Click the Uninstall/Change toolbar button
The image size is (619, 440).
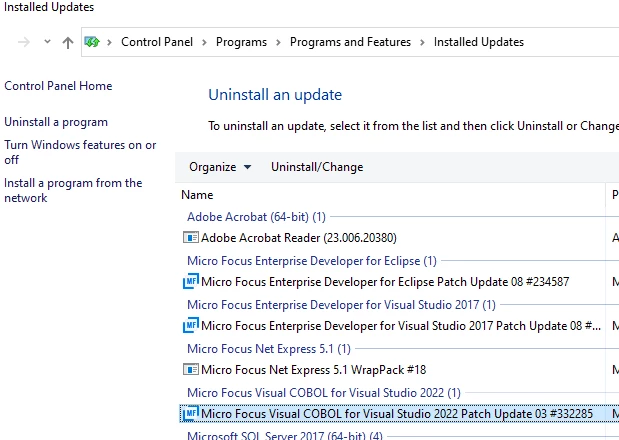coord(317,167)
